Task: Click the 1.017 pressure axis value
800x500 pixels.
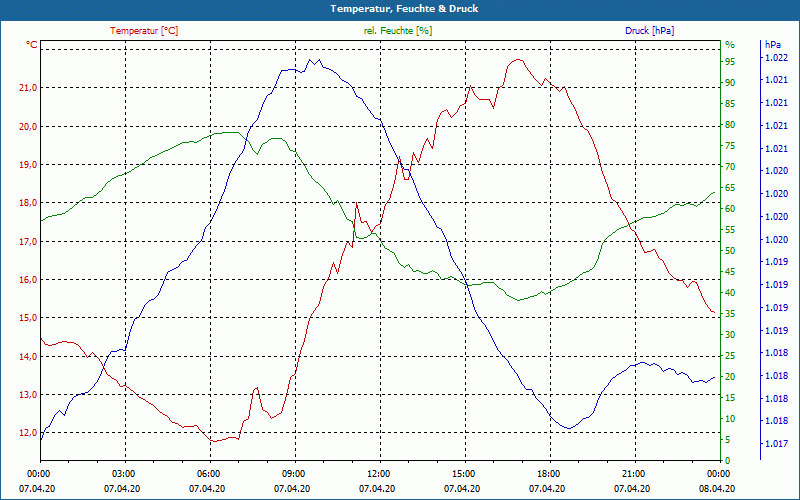Action: tap(776, 444)
